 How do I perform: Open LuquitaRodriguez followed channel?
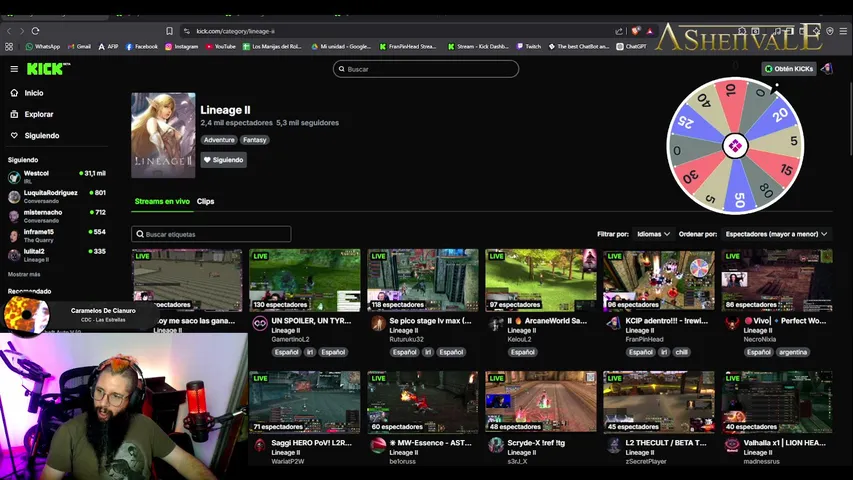click(x=57, y=196)
